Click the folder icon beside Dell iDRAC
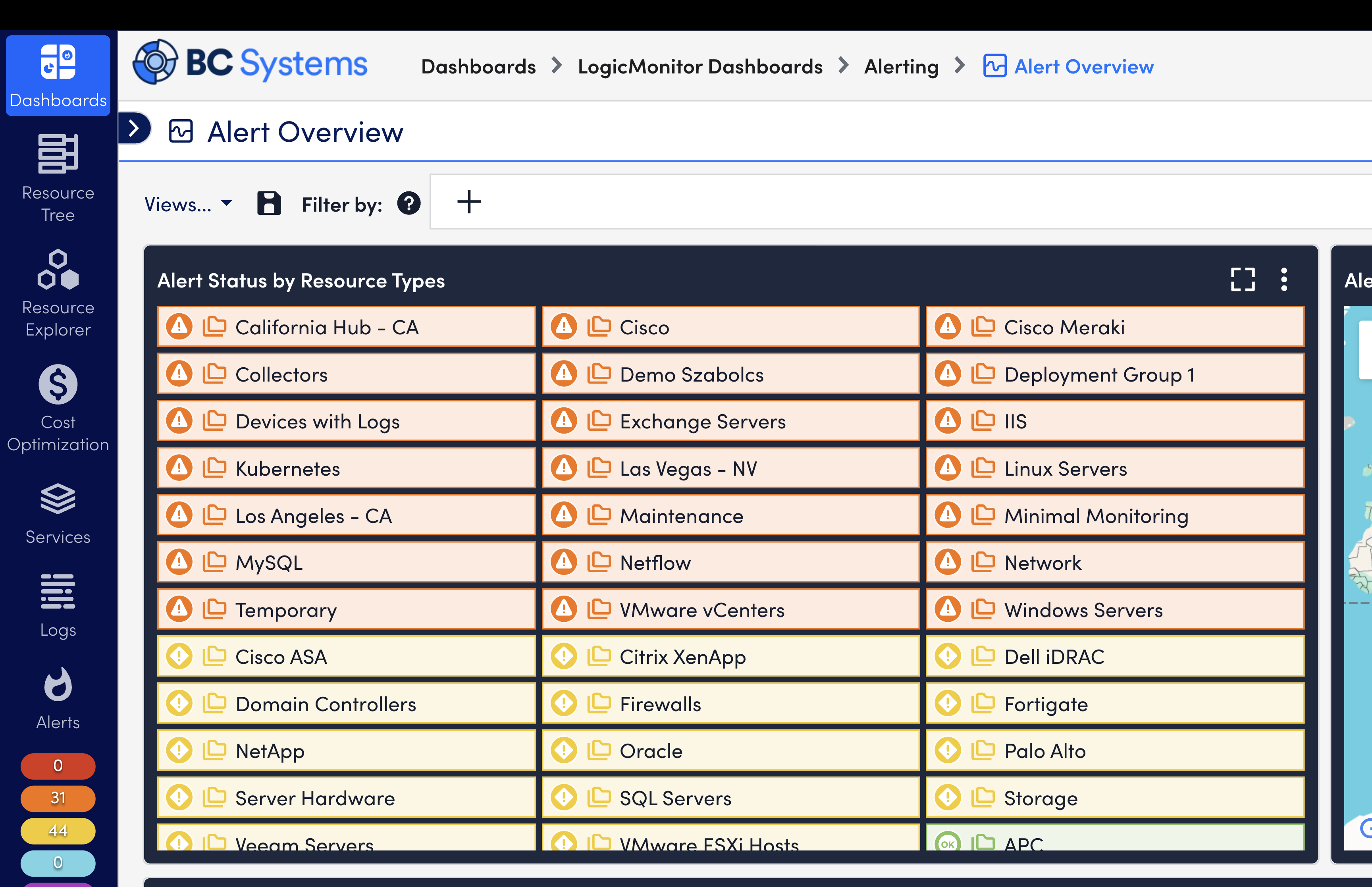 983,656
